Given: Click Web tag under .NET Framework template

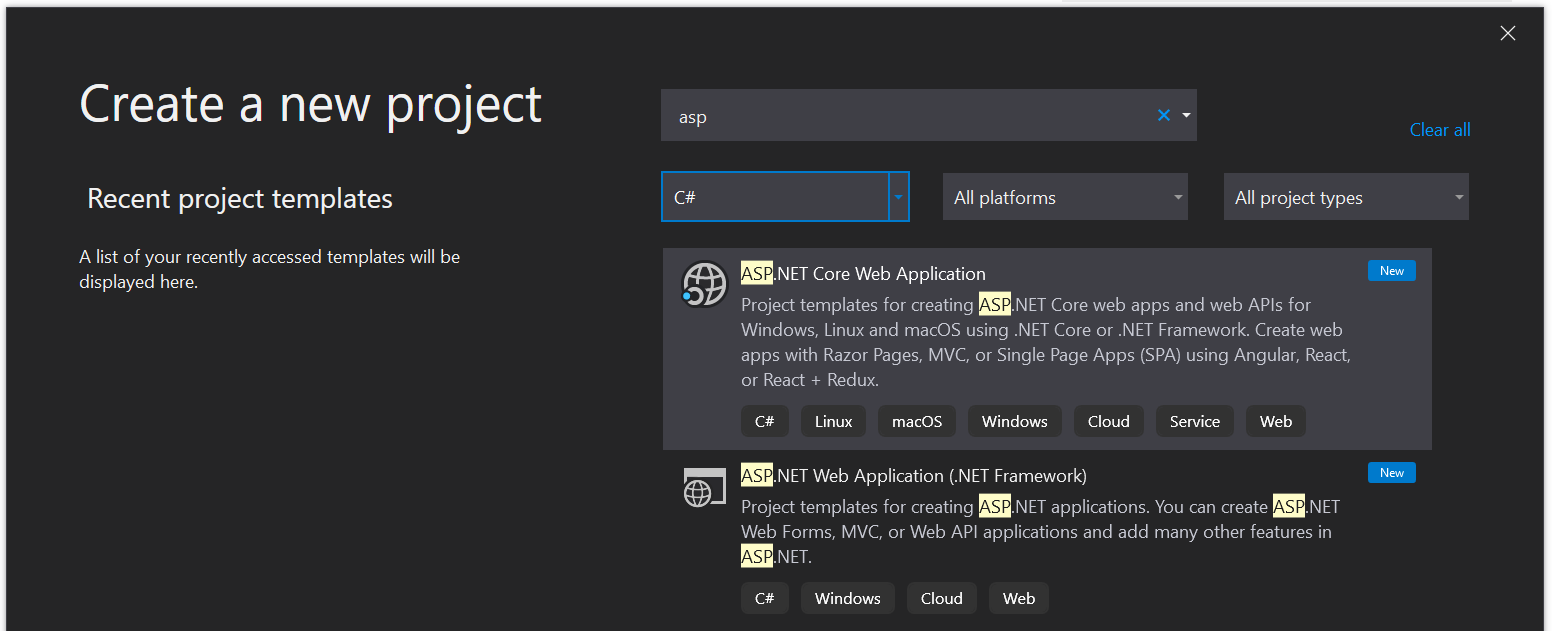Looking at the screenshot, I should pos(1019,598).
